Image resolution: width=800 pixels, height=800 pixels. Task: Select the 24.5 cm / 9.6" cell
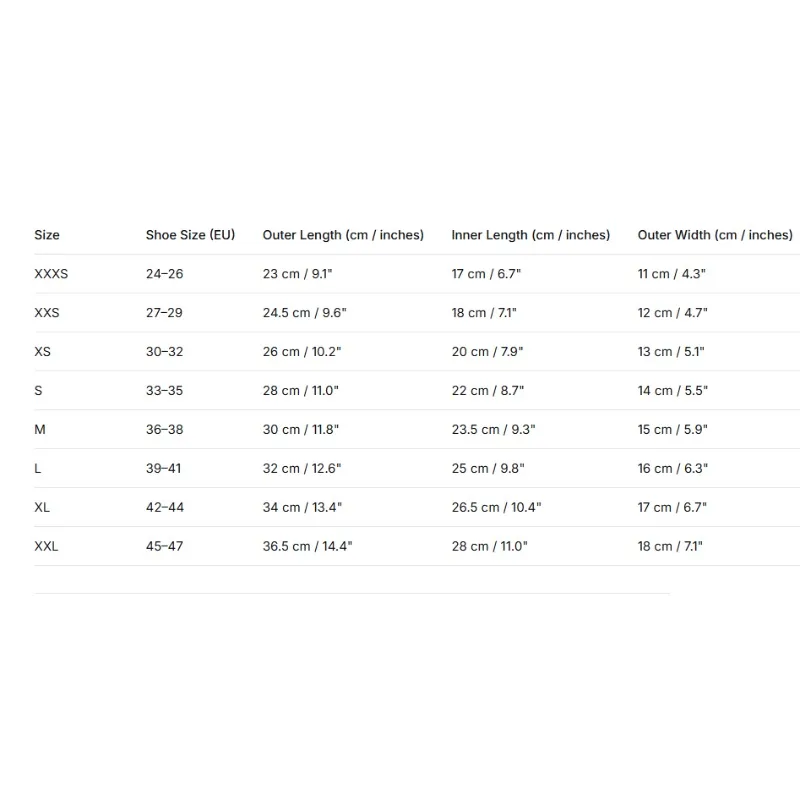coord(305,313)
